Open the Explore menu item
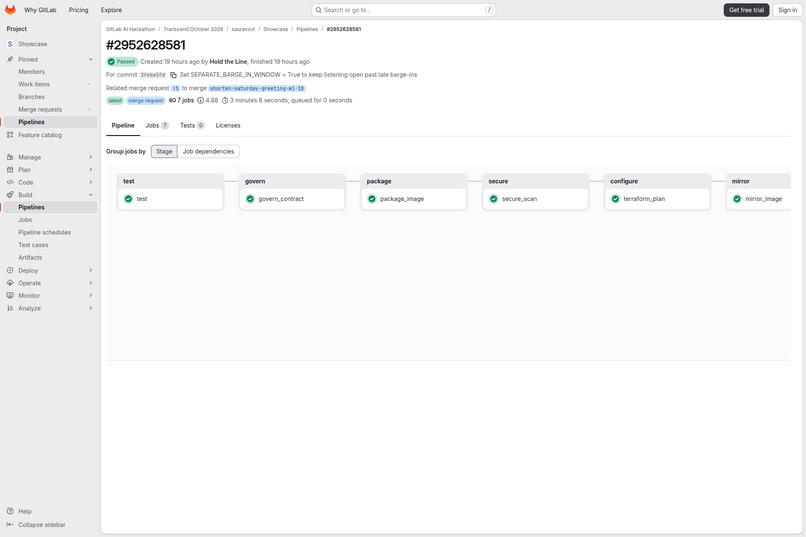Viewport: 806px width, 537px height. [111, 10]
